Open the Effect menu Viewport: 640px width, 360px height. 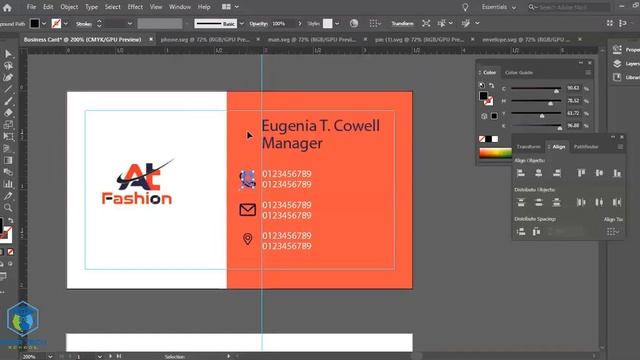tap(135, 7)
